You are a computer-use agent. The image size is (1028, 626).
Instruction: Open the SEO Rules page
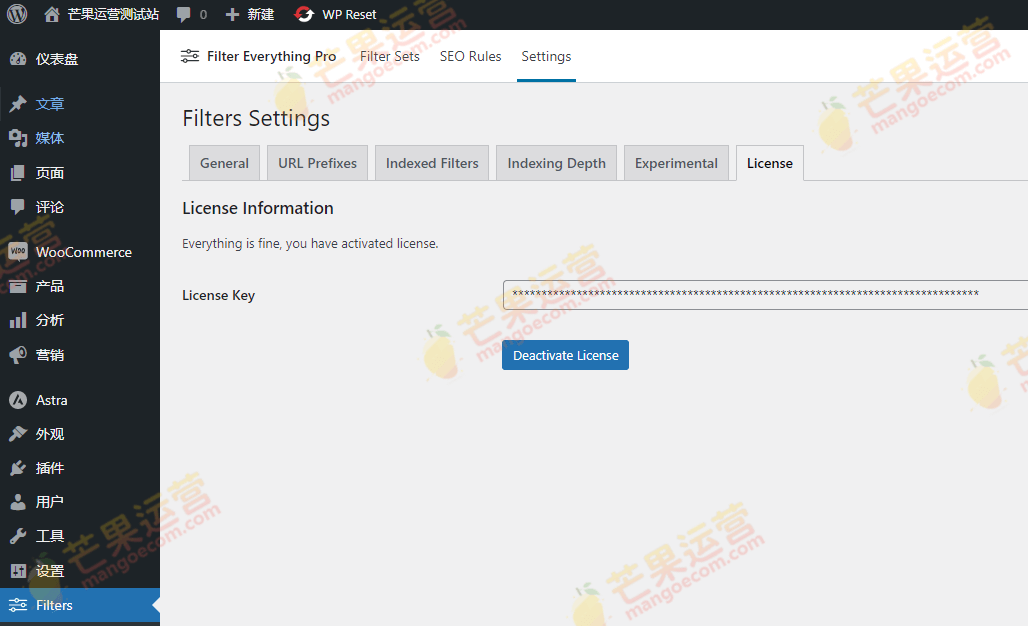(470, 56)
